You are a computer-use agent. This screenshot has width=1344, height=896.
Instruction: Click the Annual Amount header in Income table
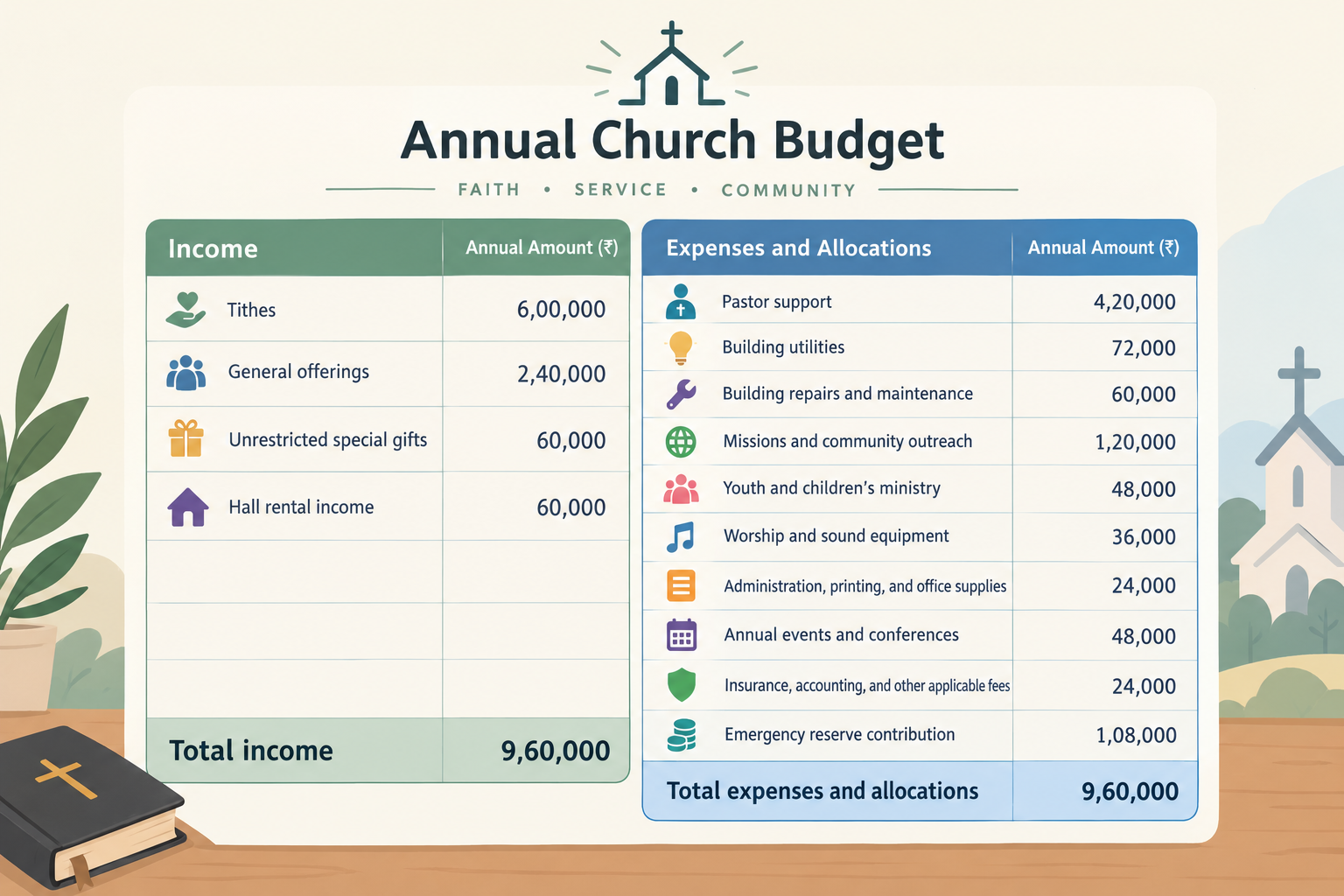pyautogui.click(x=542, y=248)
